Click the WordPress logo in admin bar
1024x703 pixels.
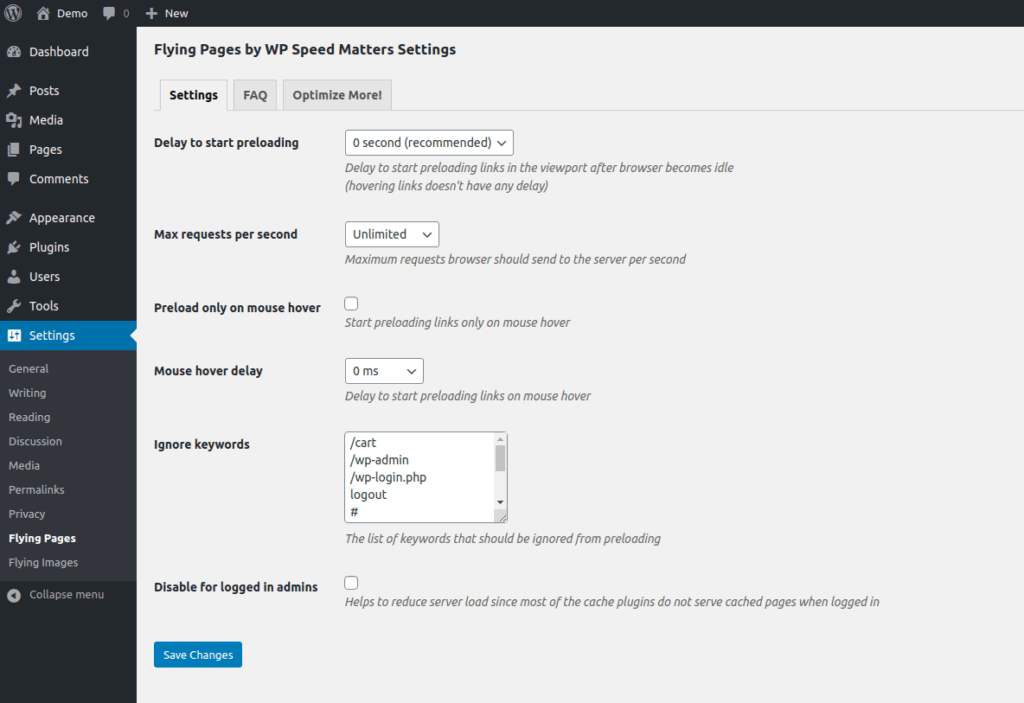point(13,13)
